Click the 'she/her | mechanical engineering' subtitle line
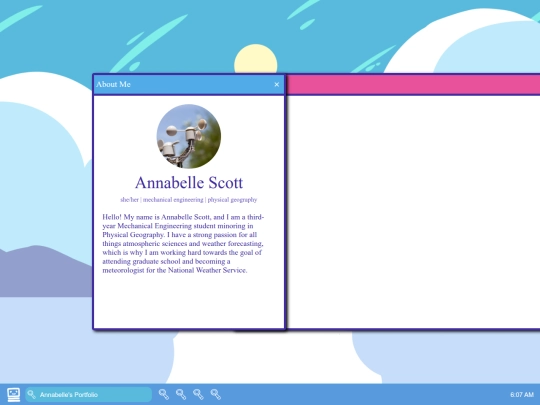 (x=189, y=200)
